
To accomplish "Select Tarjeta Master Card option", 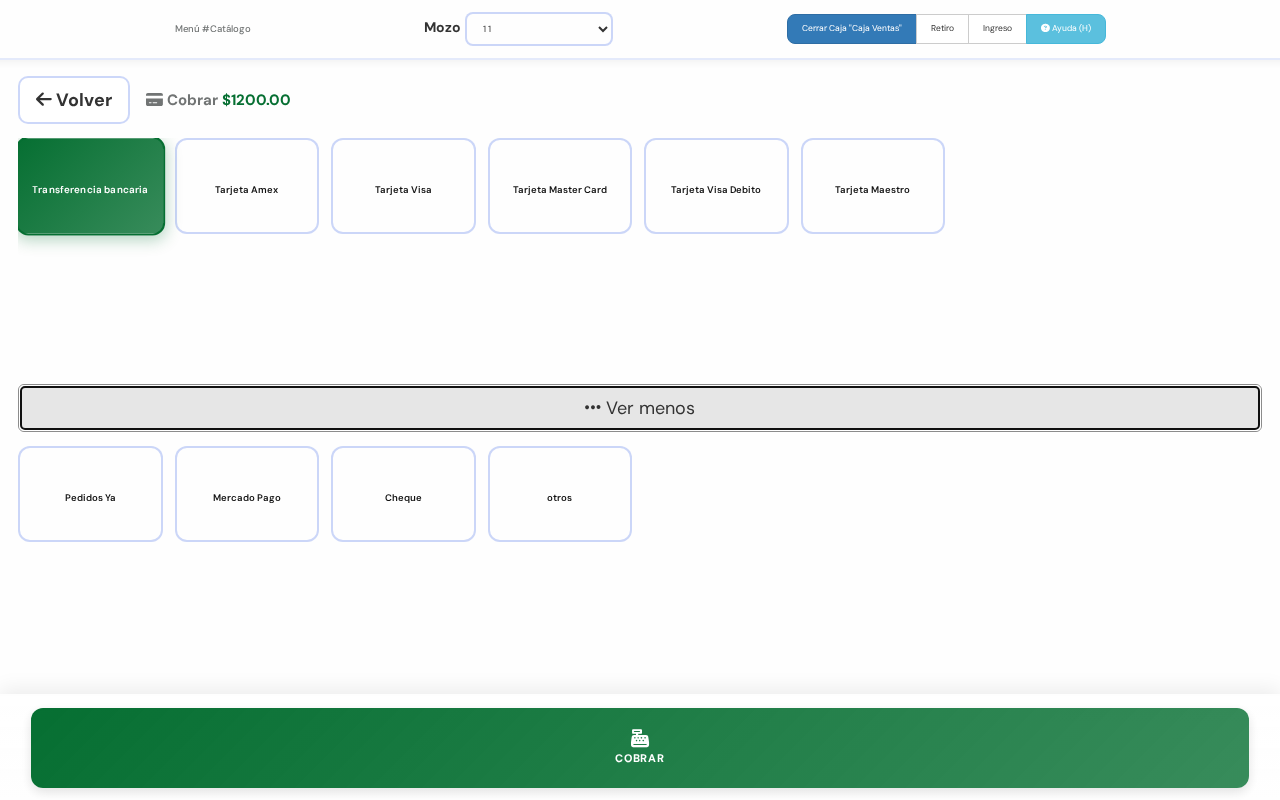I will tap(560, 186).
